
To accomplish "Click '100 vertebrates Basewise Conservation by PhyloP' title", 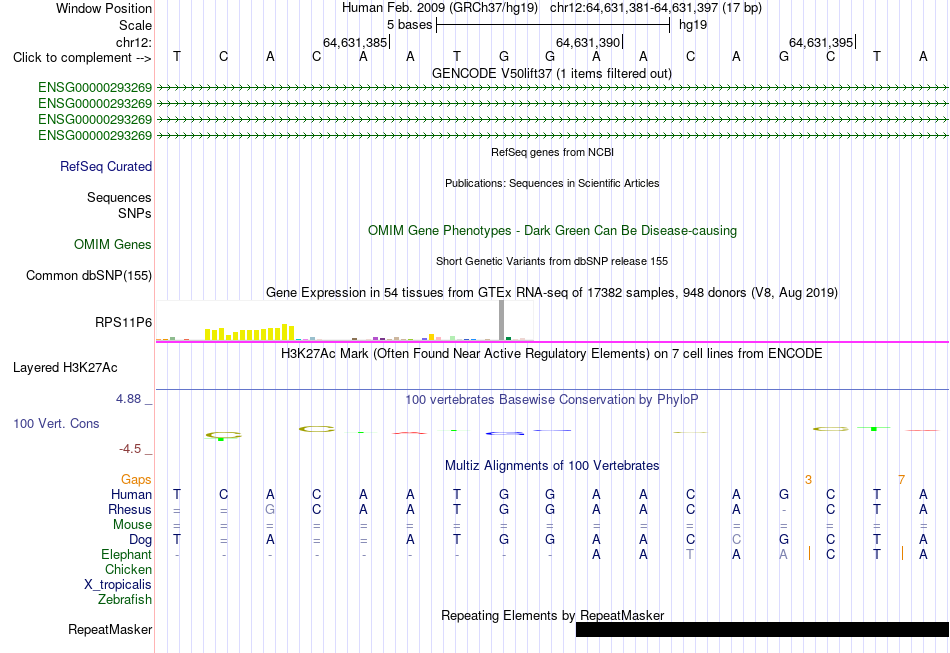I will [552, 399].
